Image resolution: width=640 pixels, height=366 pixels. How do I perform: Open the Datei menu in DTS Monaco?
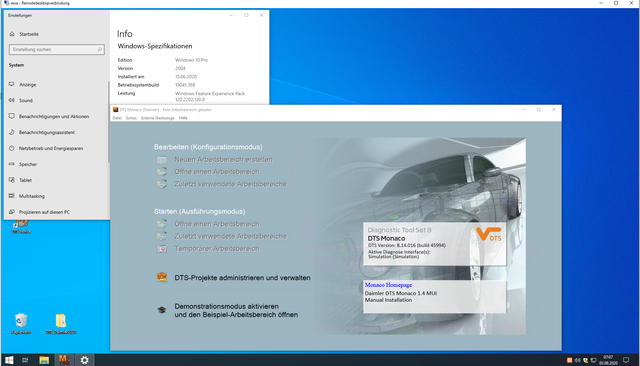(117, 118)
